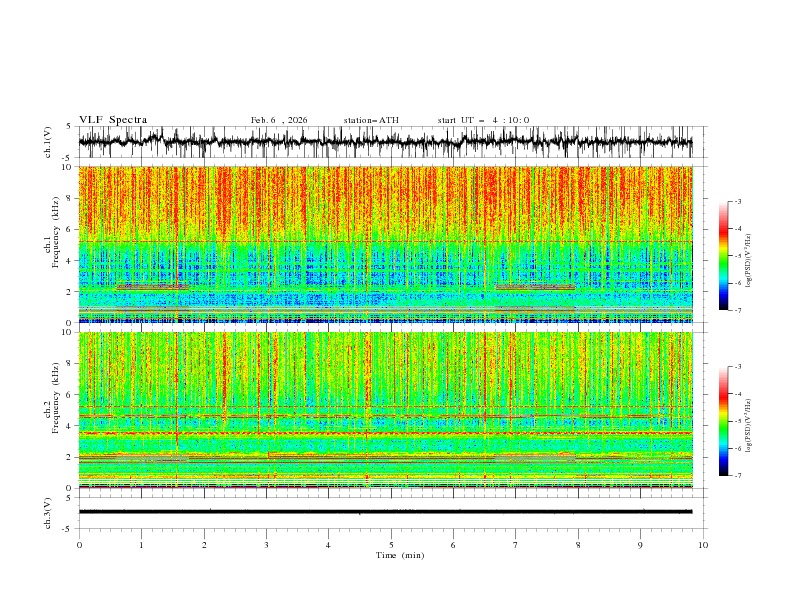Click the 'start UT = 4 :10: 0' text
Viewport: 792px width, 612px height.
click(x=483, y=120)
